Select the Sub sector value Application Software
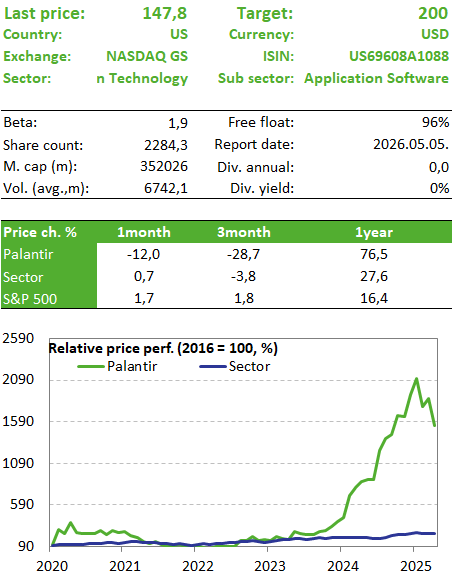The image size is (452, 573). click(376, 78)
